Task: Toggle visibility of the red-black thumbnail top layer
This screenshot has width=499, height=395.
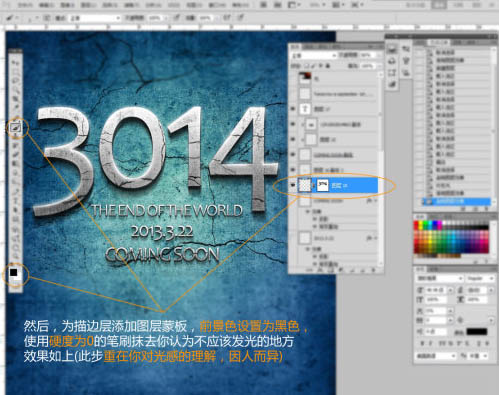Action: (293, 78)
